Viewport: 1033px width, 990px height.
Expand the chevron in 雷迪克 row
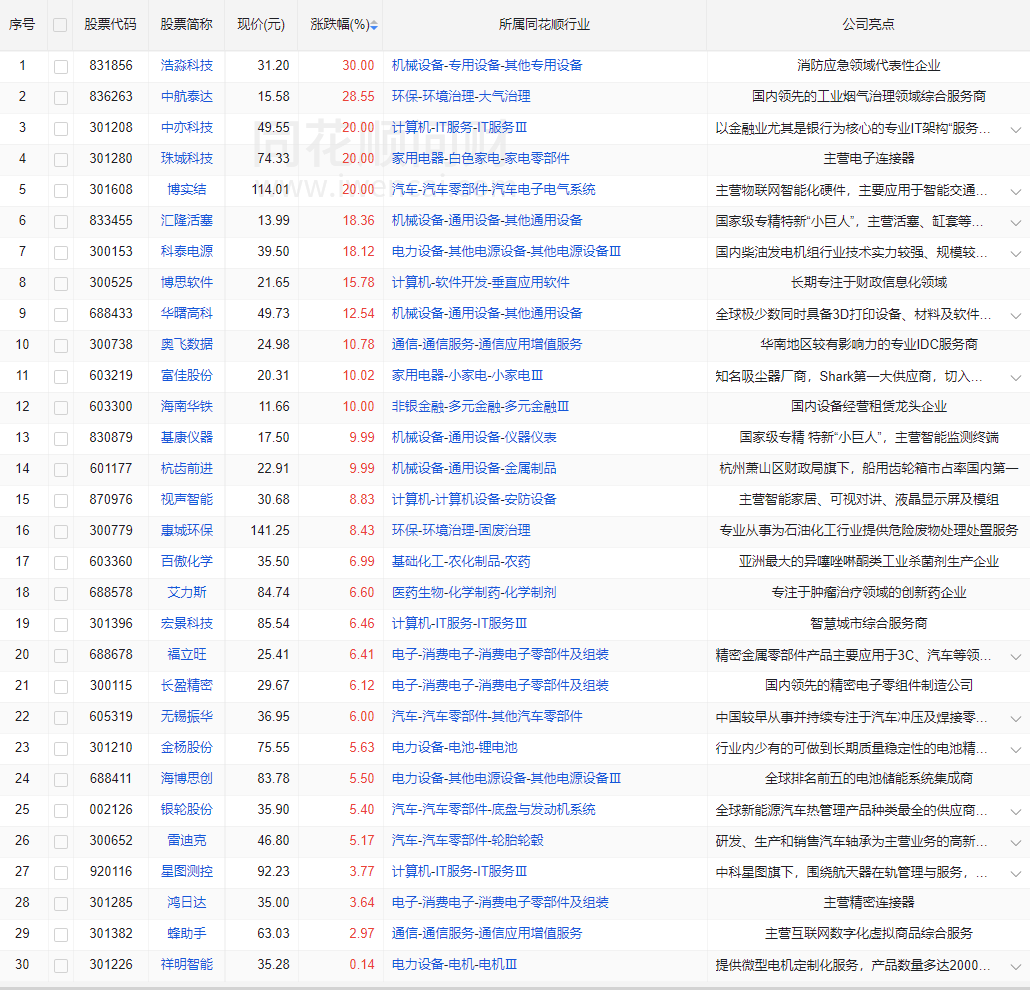point(1016,842)
